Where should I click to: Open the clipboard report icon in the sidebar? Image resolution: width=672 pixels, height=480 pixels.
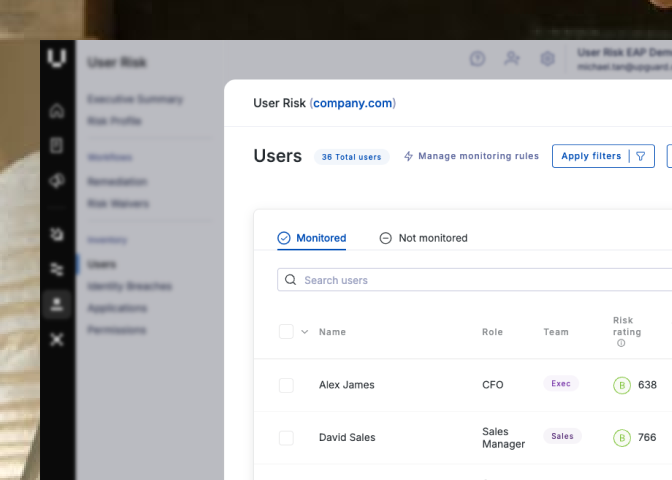(57, 146)
